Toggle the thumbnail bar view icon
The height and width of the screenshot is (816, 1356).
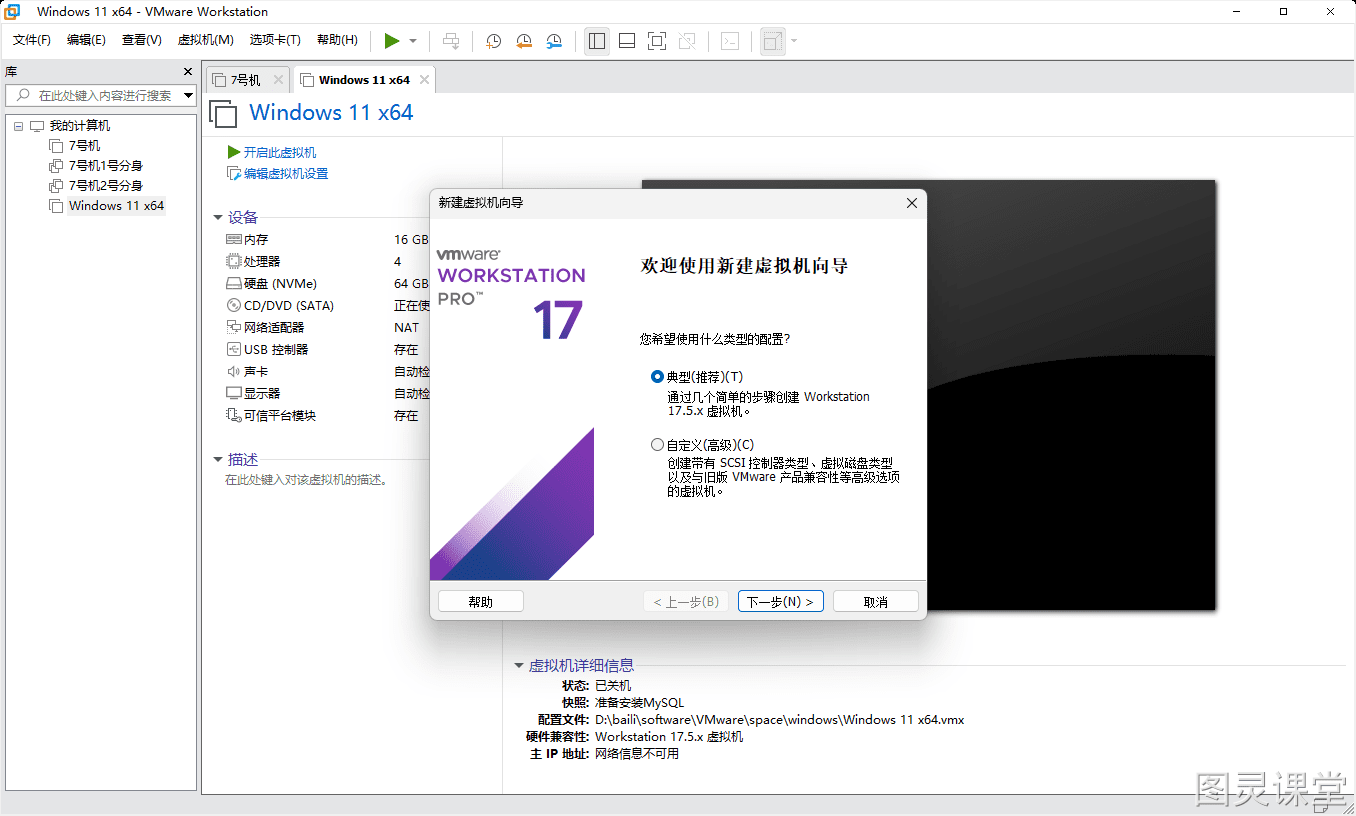[627, 41]
